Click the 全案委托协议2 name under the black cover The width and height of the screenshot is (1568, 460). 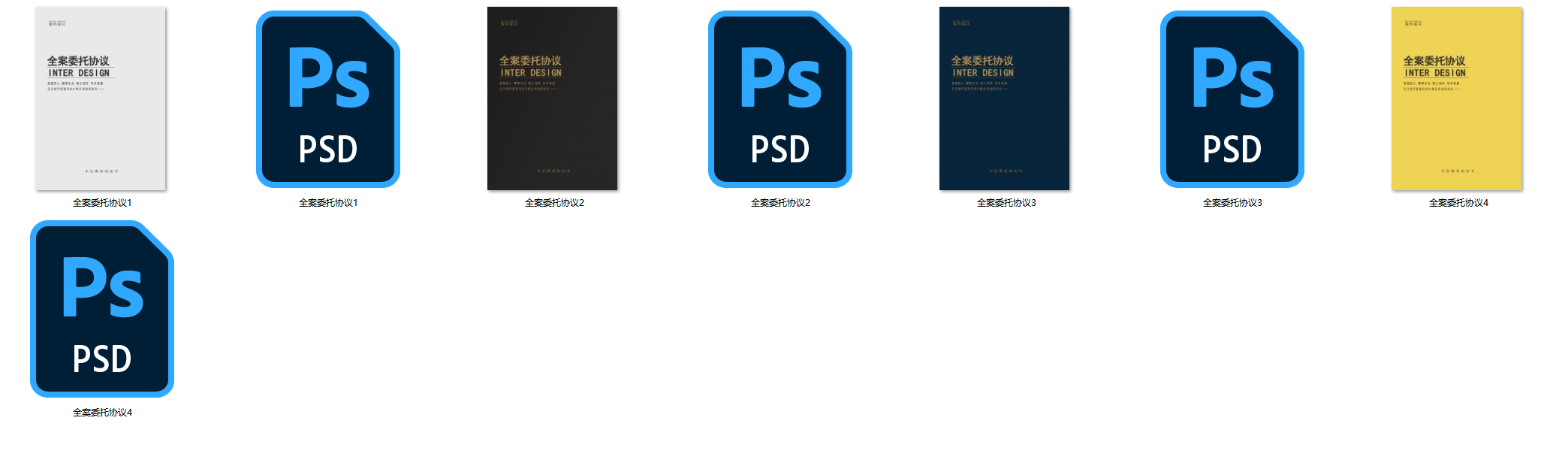(554, 203)
